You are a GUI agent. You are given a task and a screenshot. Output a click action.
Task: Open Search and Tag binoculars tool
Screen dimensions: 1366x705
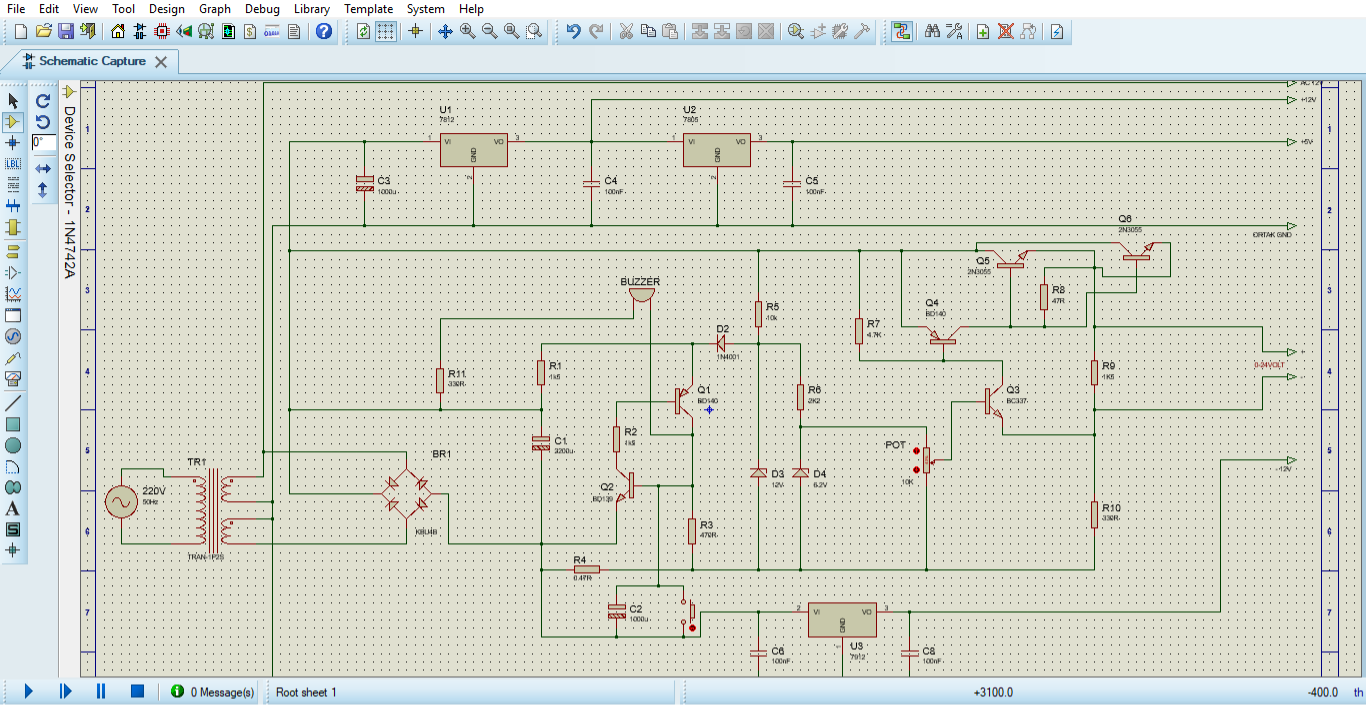932,31
